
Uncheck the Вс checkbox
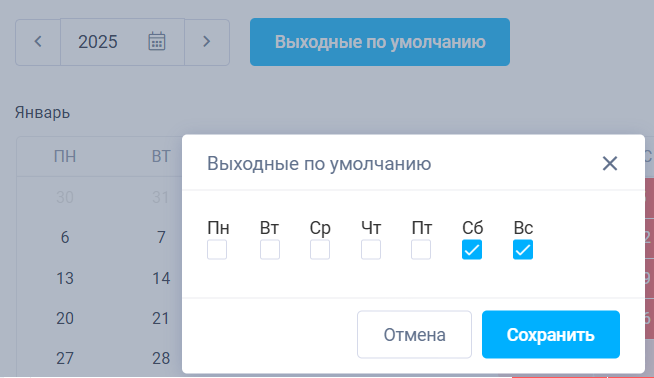[523, 249]
